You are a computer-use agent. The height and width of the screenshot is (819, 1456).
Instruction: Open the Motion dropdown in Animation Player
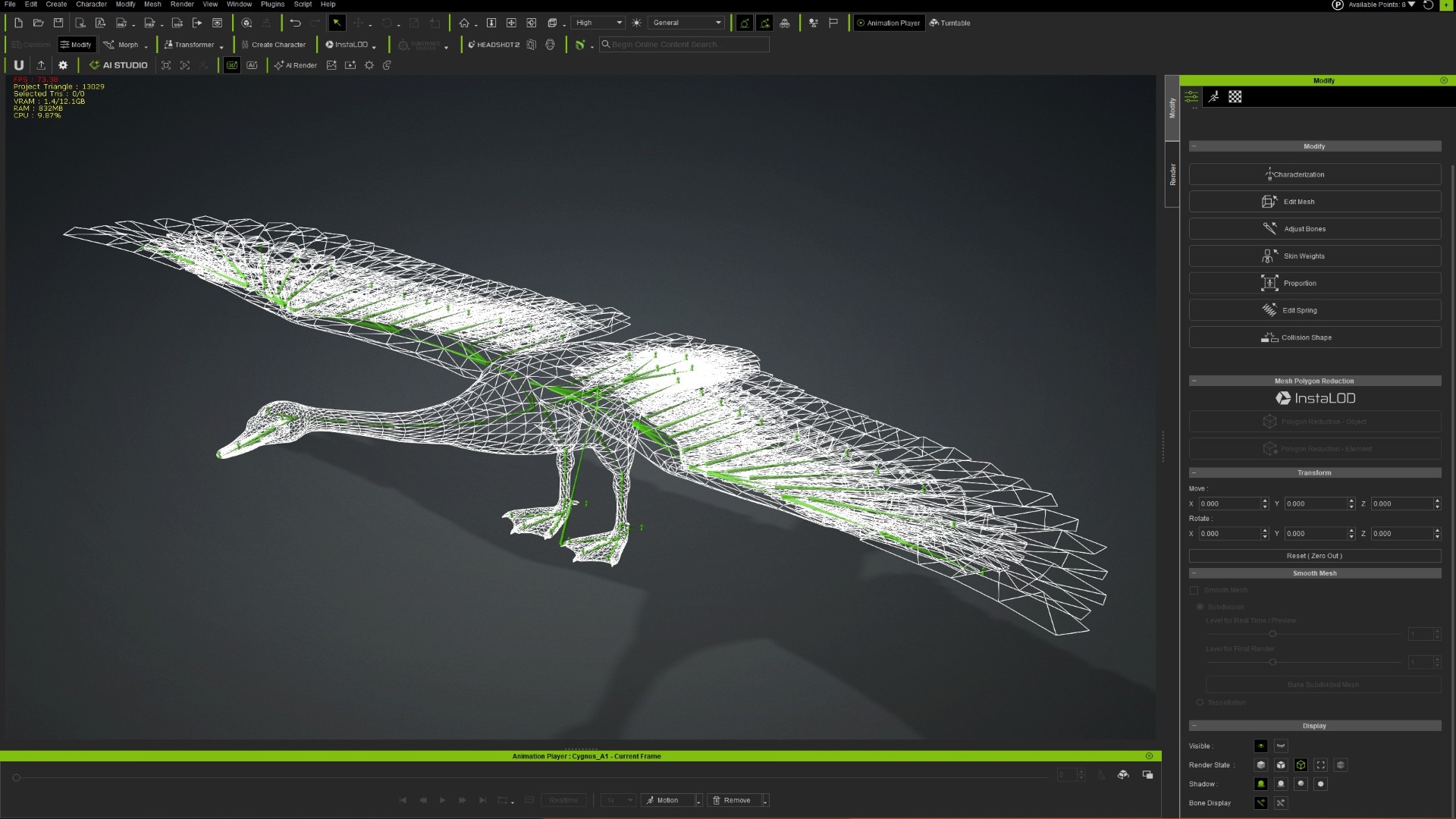pyautogui.click(x=698, y=801)
